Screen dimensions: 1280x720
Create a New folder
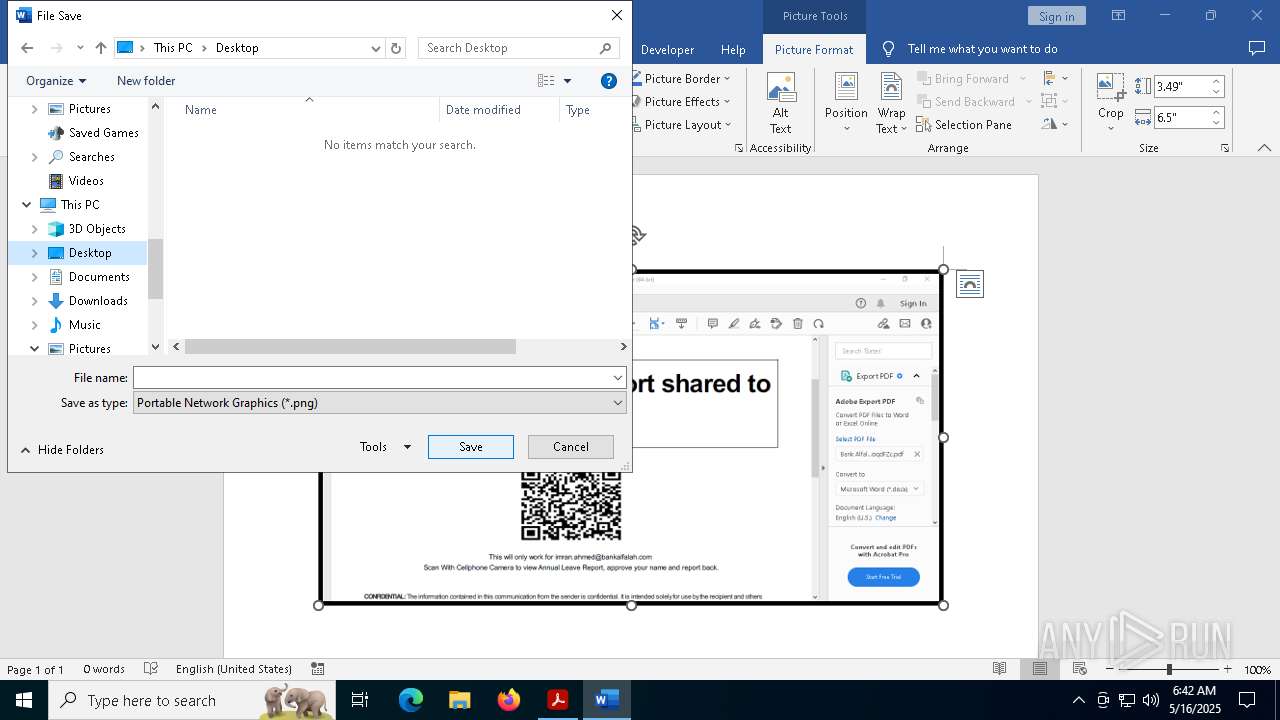(146, 81)
